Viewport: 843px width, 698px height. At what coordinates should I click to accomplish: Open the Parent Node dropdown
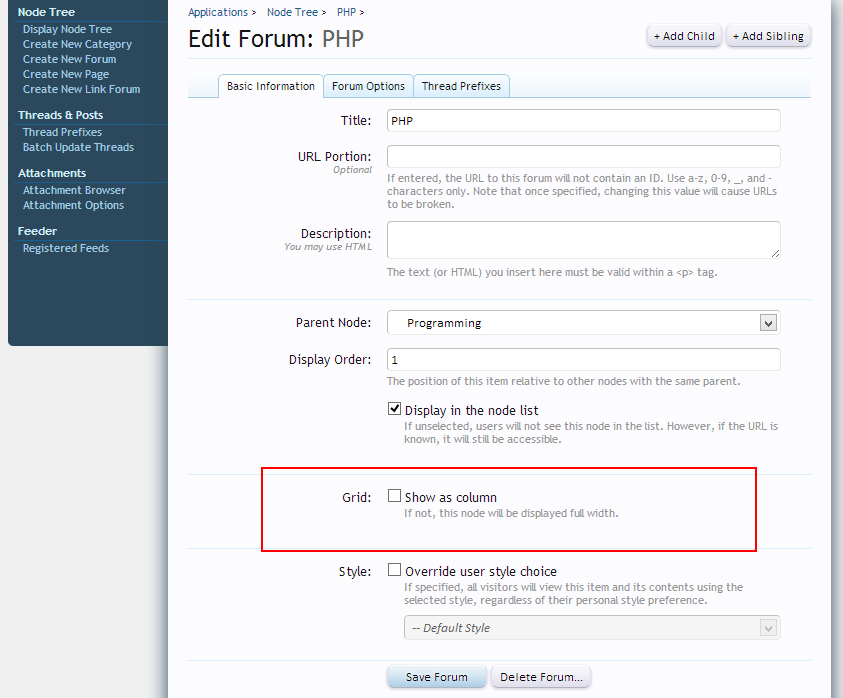pyautogui.click(x=583, y=323)
